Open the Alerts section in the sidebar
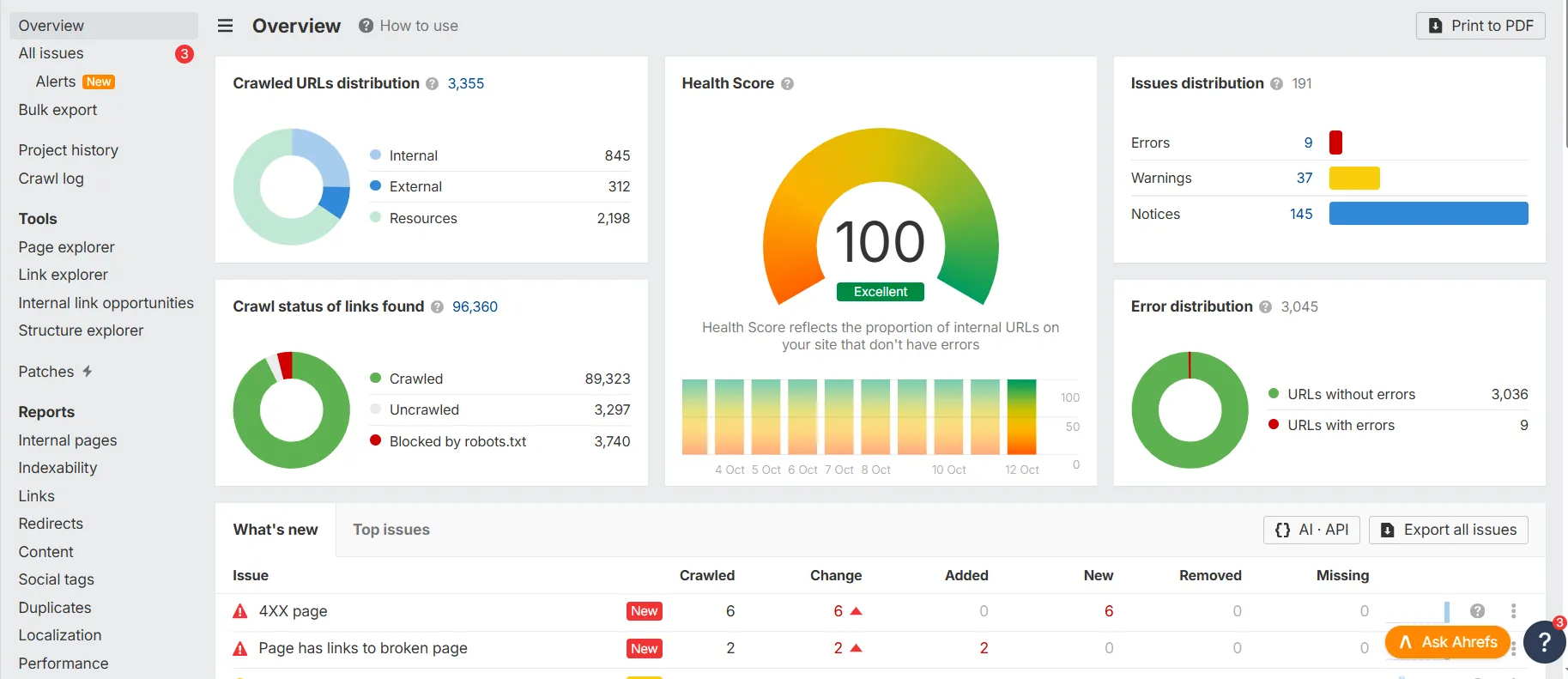 [x=56, y=82]
